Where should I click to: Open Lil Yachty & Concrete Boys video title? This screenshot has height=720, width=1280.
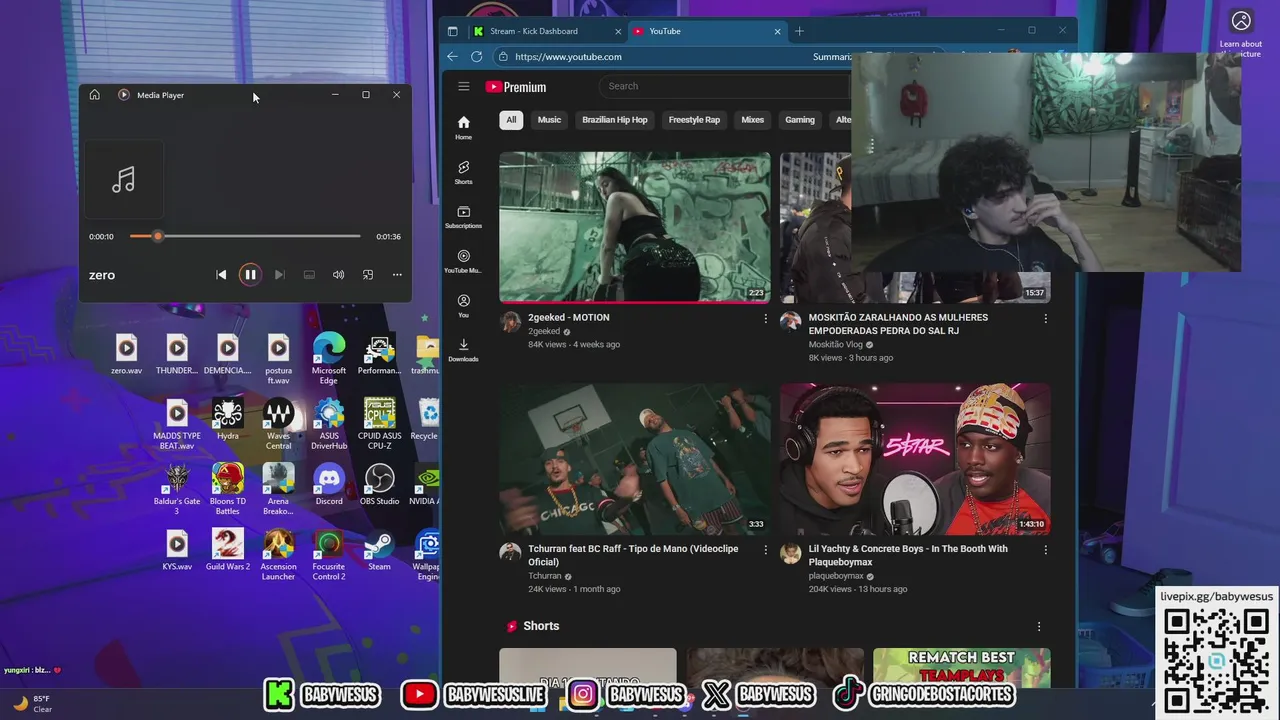pyautogui.click(x=908, y=555)
